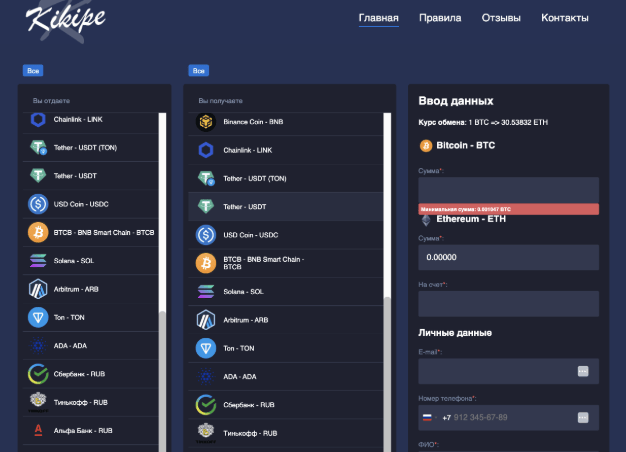Click the Tether USDT (TON) icon in the give list
The image size is (626, 452).
[x=38, y=147]
